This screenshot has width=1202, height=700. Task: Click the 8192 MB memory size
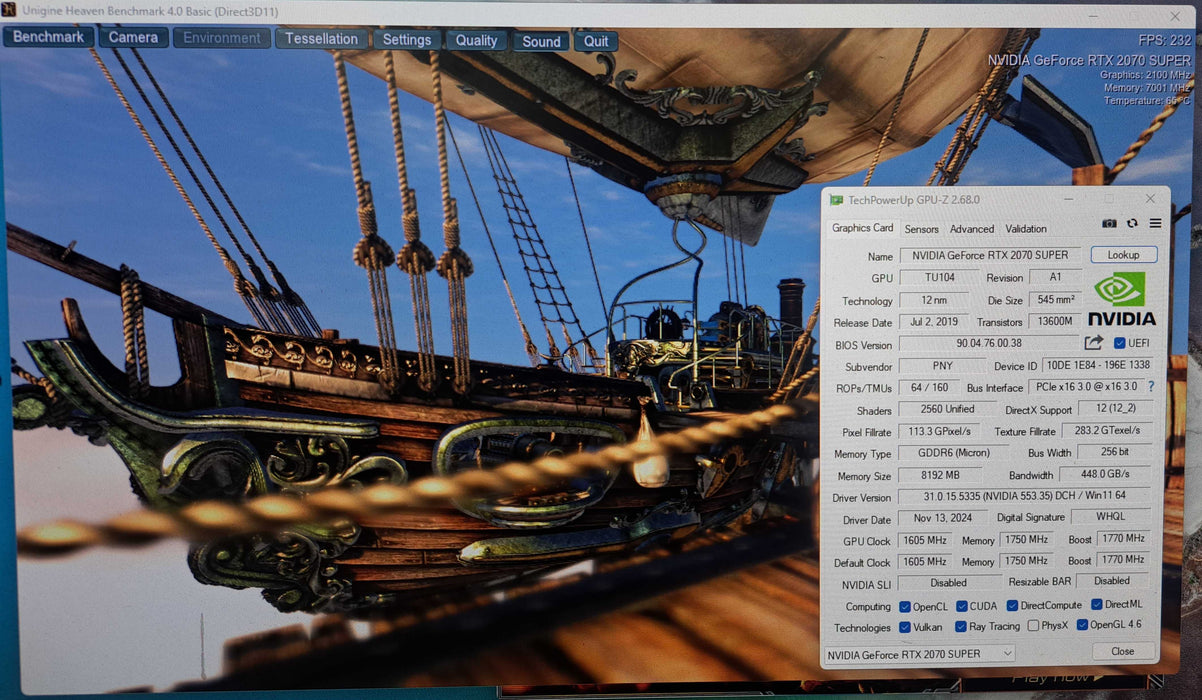[939, 476]
